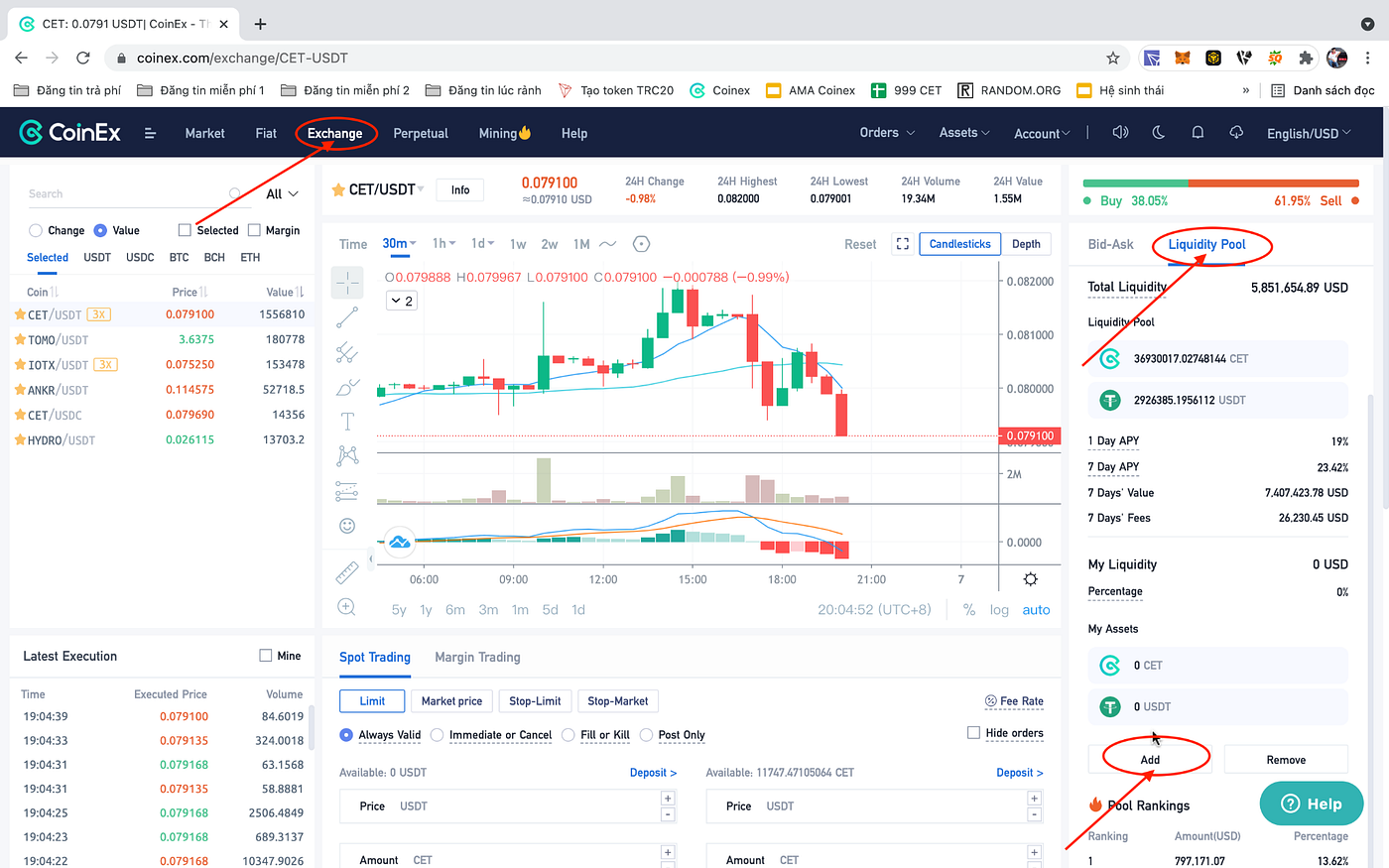Expand the All market filter dropdown

pyautogui.click(x=281, y=194)
